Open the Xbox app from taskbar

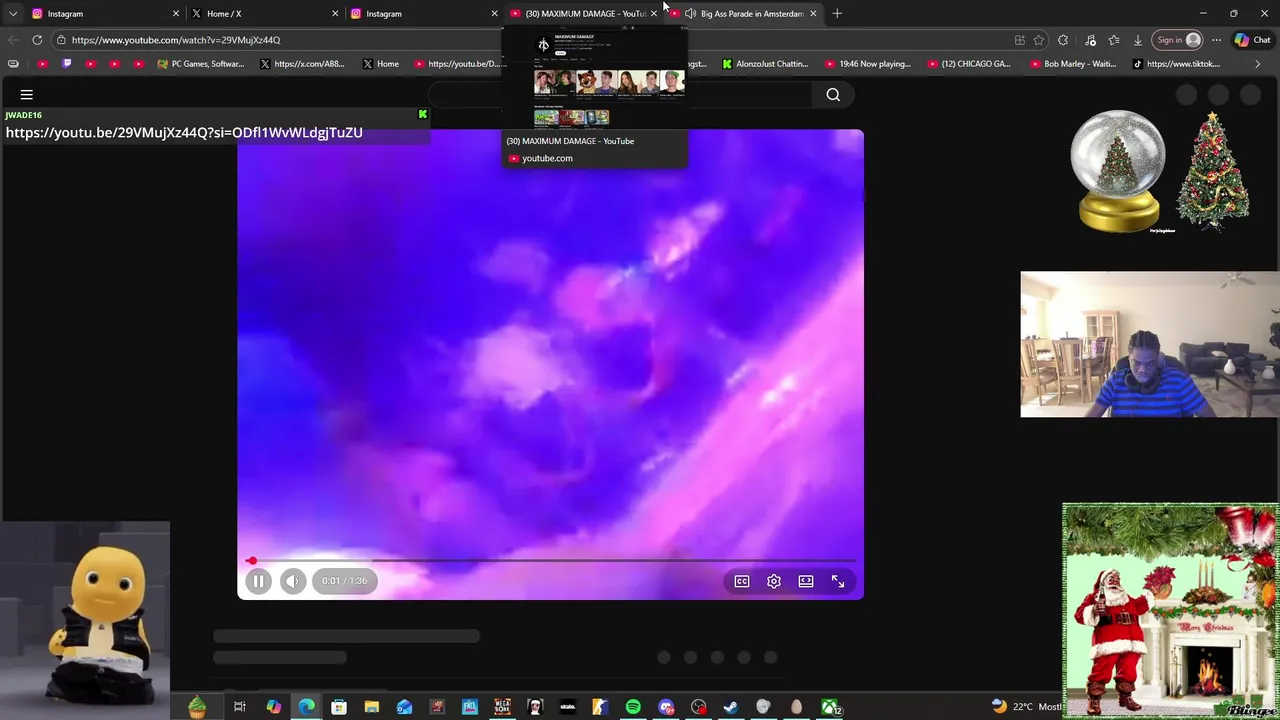830,707
